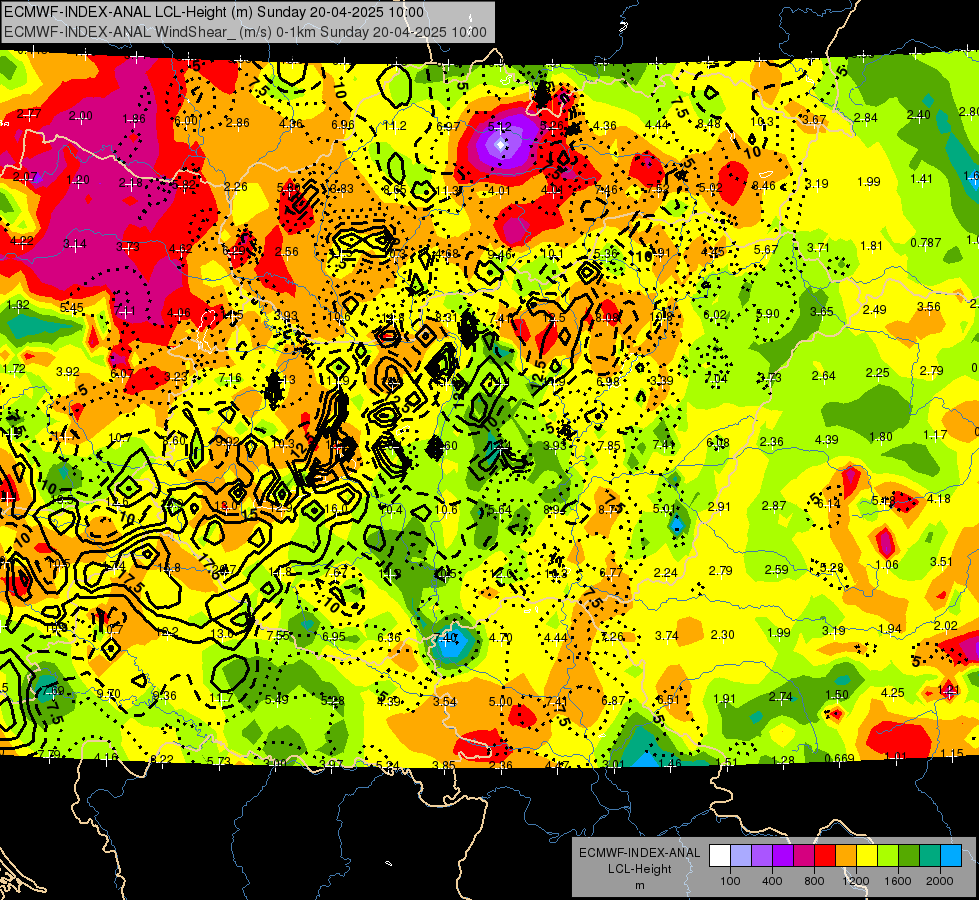This screenshot has height=900, width=979.
Task: Click the map value 5.67
Action: click(x=766, y=249)
